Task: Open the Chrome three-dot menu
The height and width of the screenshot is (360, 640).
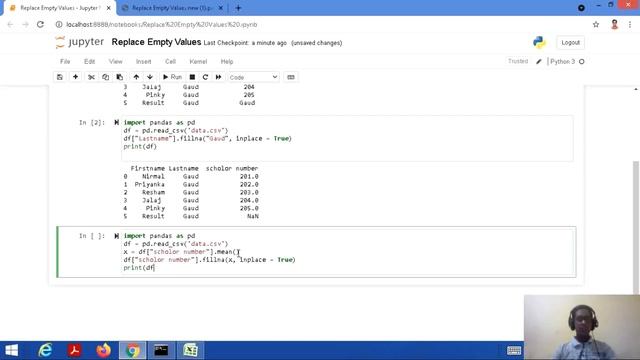Action: (630, 24)
